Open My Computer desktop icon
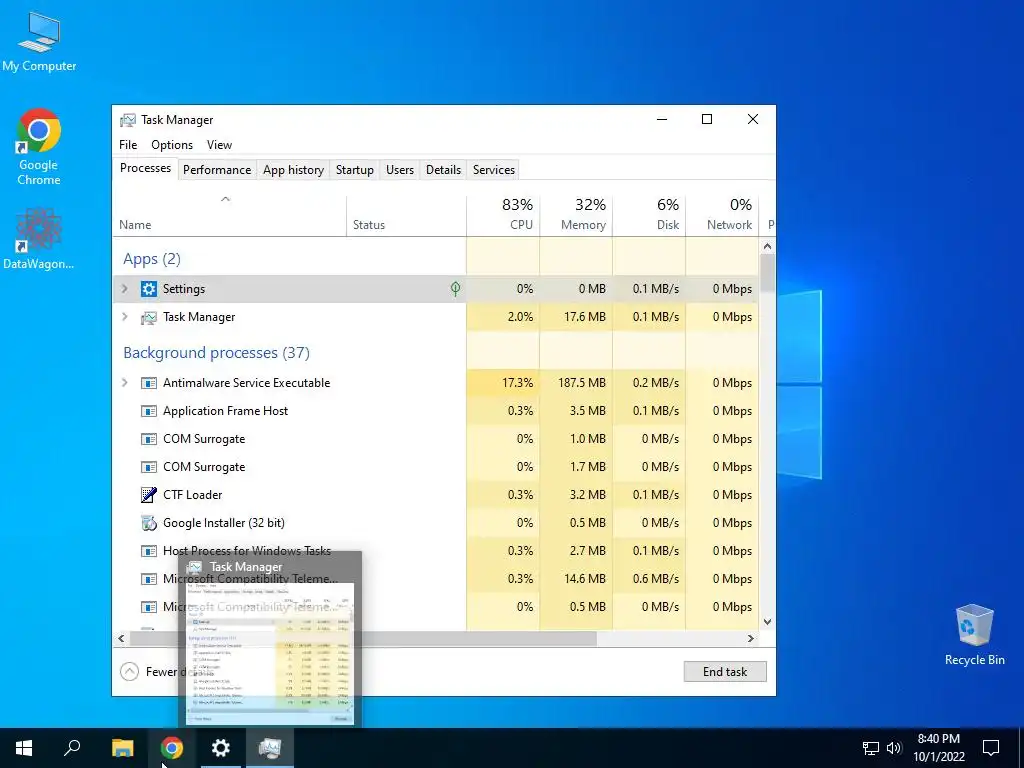 (x=39, y=41)
